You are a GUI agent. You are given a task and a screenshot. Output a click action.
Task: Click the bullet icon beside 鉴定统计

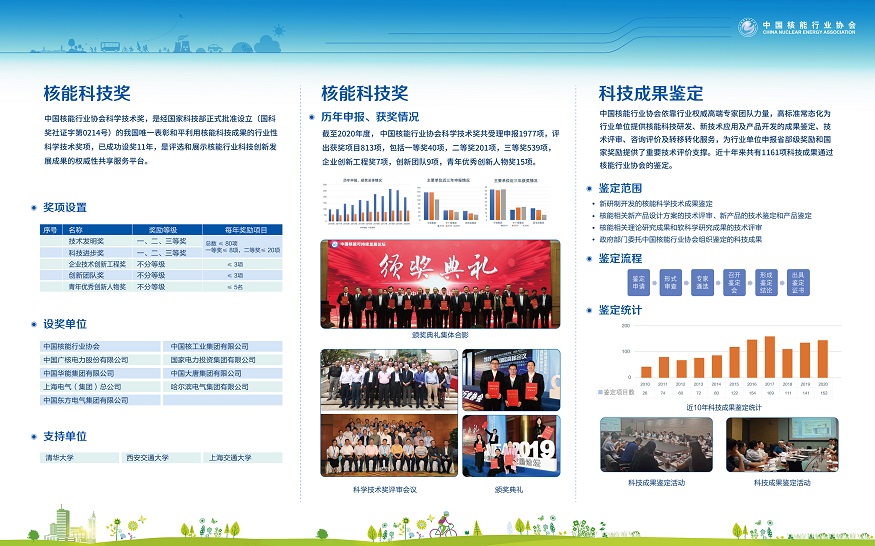pos(589,310)
